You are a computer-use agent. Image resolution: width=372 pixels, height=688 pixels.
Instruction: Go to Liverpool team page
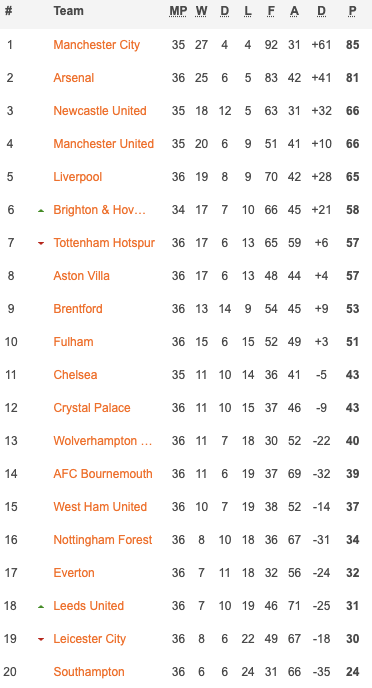click(x=78, y=177)
